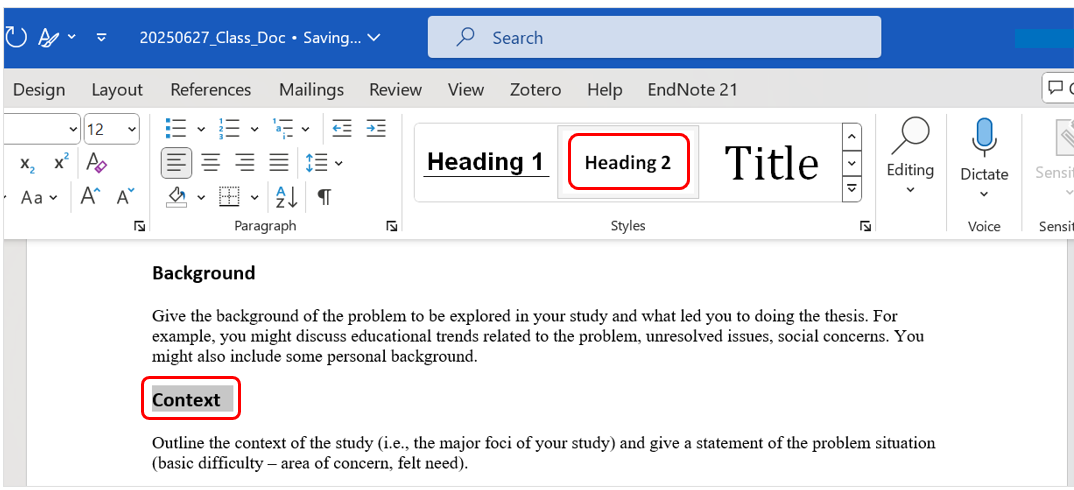Toggle justify text alignment
The image size is (1074, 490).
279,162
